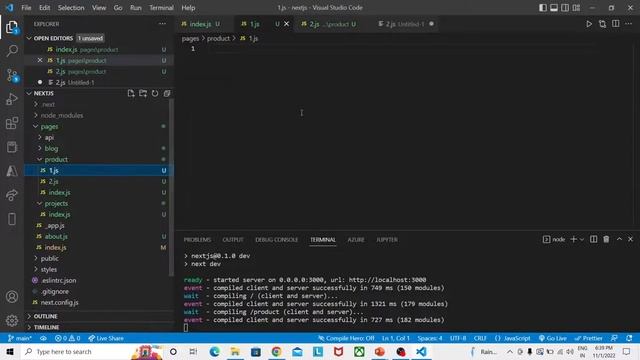Expand the .next folder

[48, 104]
